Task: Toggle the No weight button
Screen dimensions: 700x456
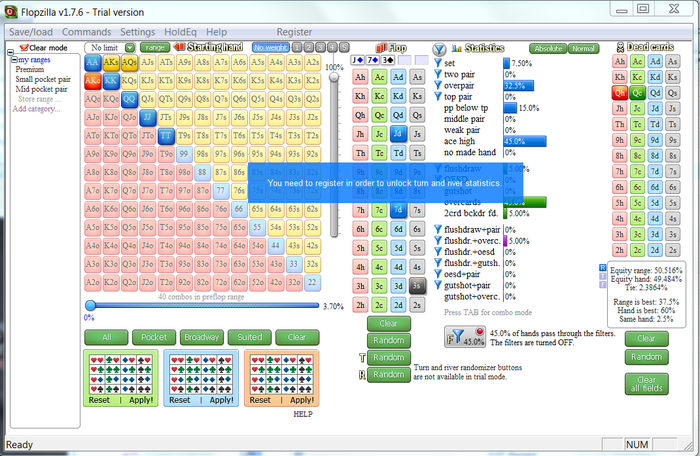Action: [271, 47]
